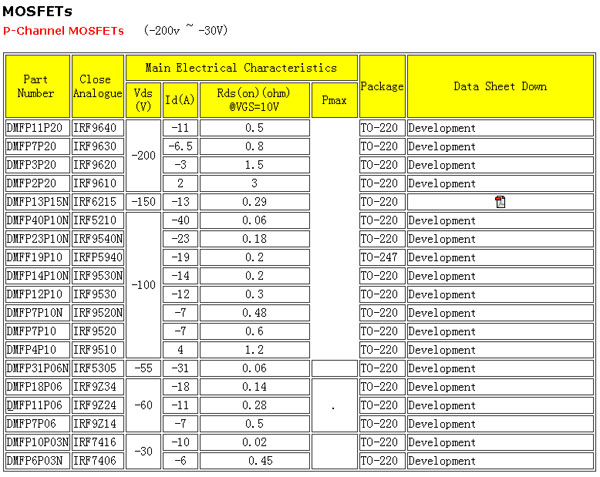Select part number DMFP7P10N
Screen dimensions: 600x477
(34, 313)
